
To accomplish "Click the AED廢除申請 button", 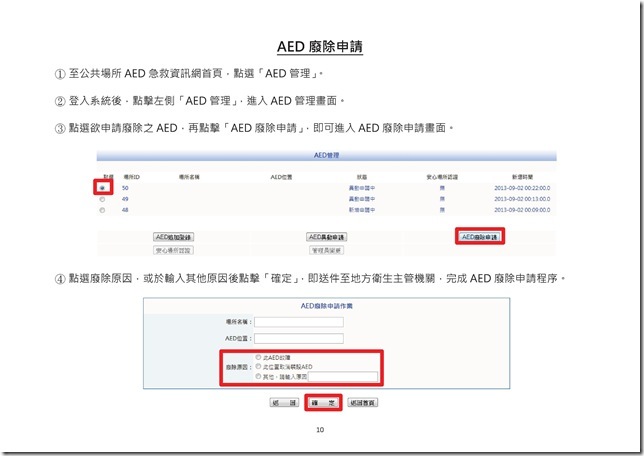I will (x=480, y=237).
